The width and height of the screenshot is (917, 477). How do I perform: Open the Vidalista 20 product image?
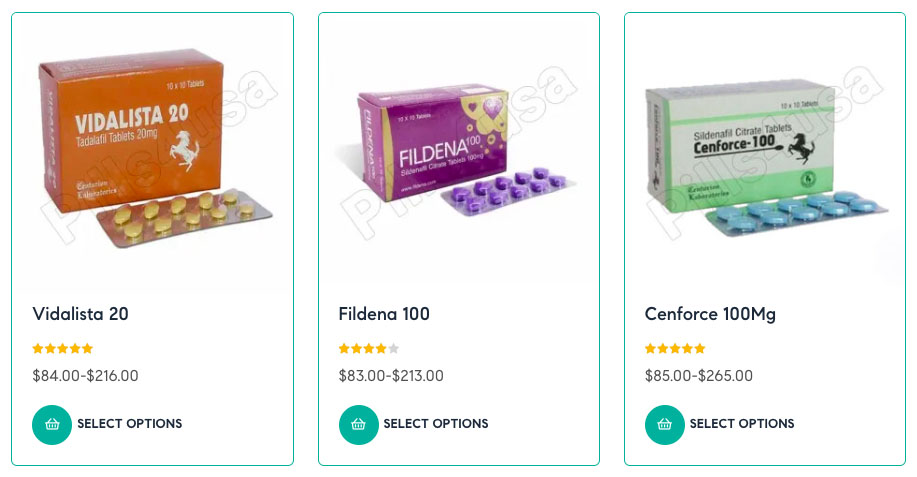click(153, 151)
